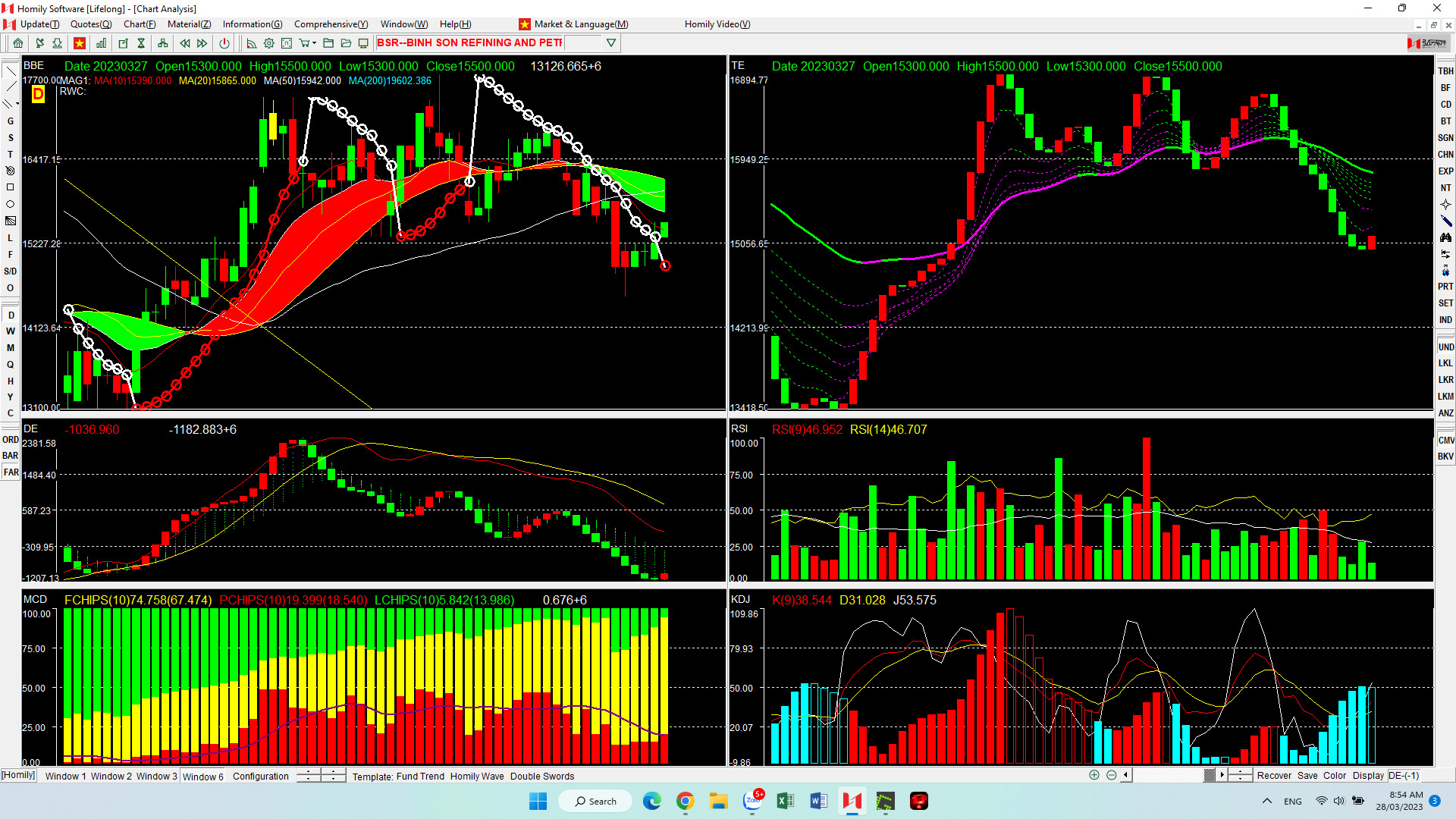Toggle the W weekly period button
The width and height of the screenshot is (1456, 819).
[11, 331]
